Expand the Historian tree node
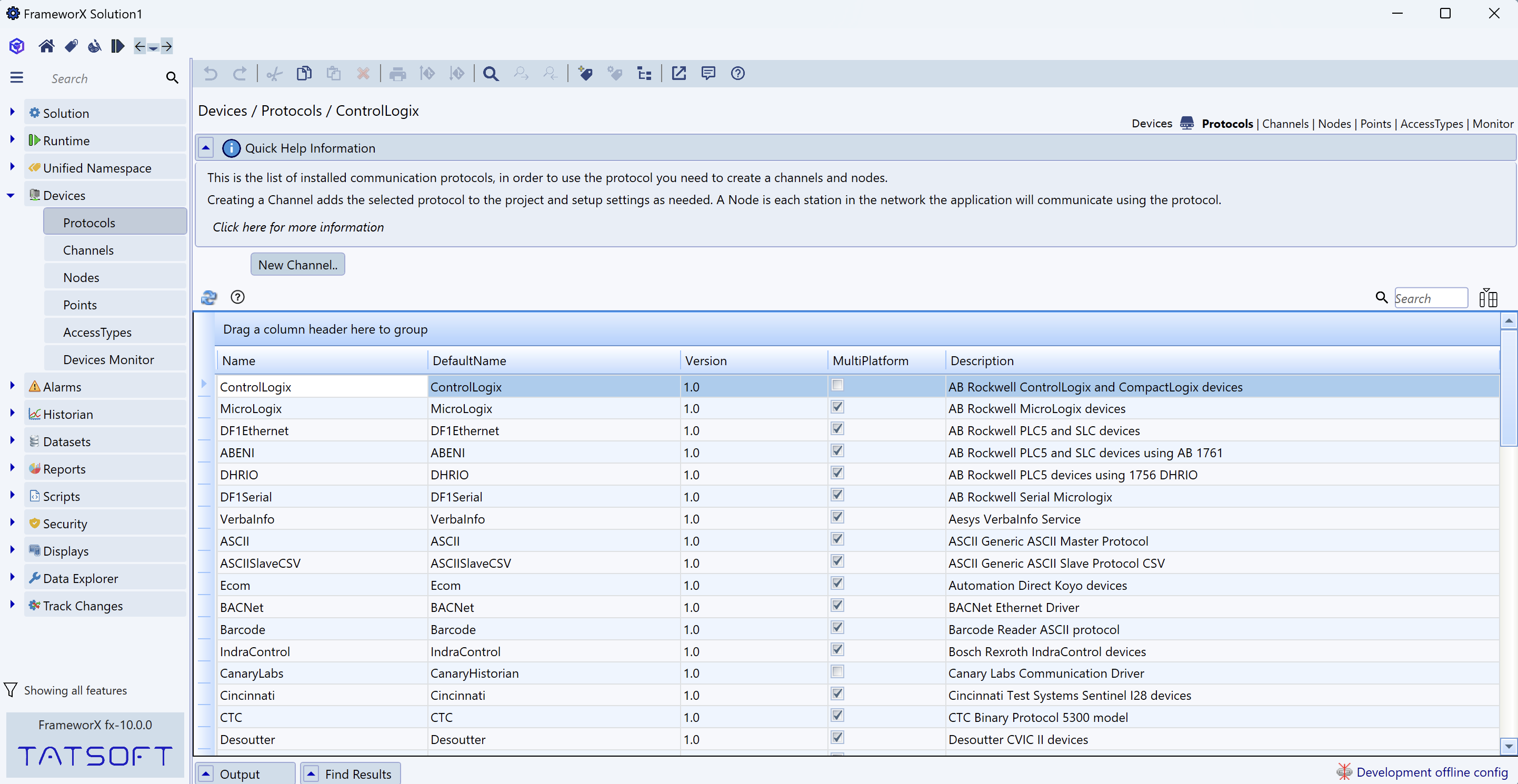Viewport: 1518px width, 784px height. [12, 414]
